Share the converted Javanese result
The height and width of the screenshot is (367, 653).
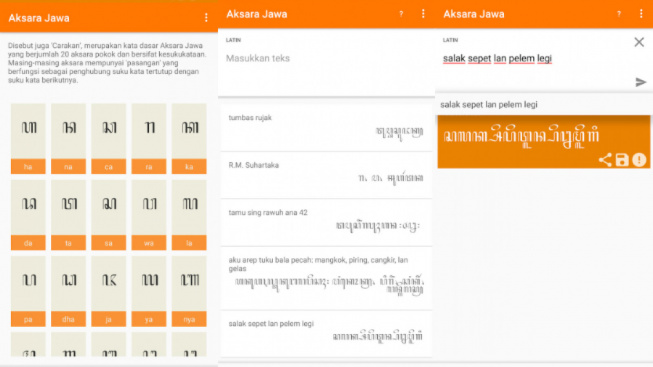point(605,160)
